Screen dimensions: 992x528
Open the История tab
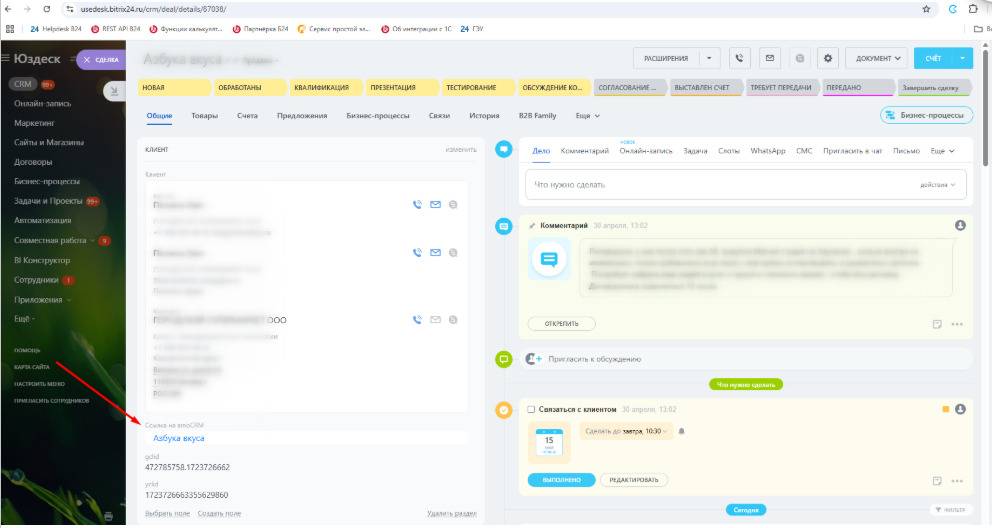click(x=484, y=116)
